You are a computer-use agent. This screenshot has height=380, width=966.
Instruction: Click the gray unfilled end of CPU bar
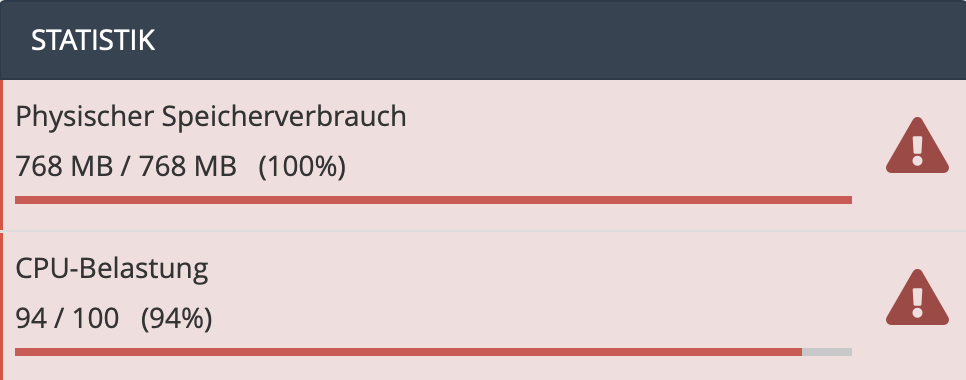[x=827, y=352]
